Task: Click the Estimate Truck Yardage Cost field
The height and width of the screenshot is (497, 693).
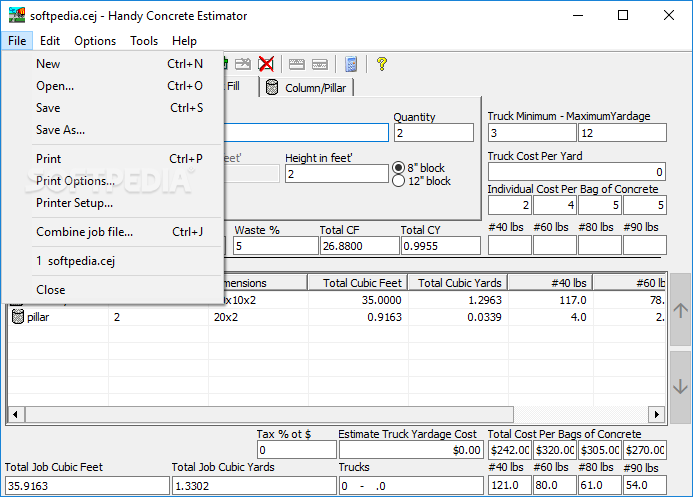Action: pos(411,450)
